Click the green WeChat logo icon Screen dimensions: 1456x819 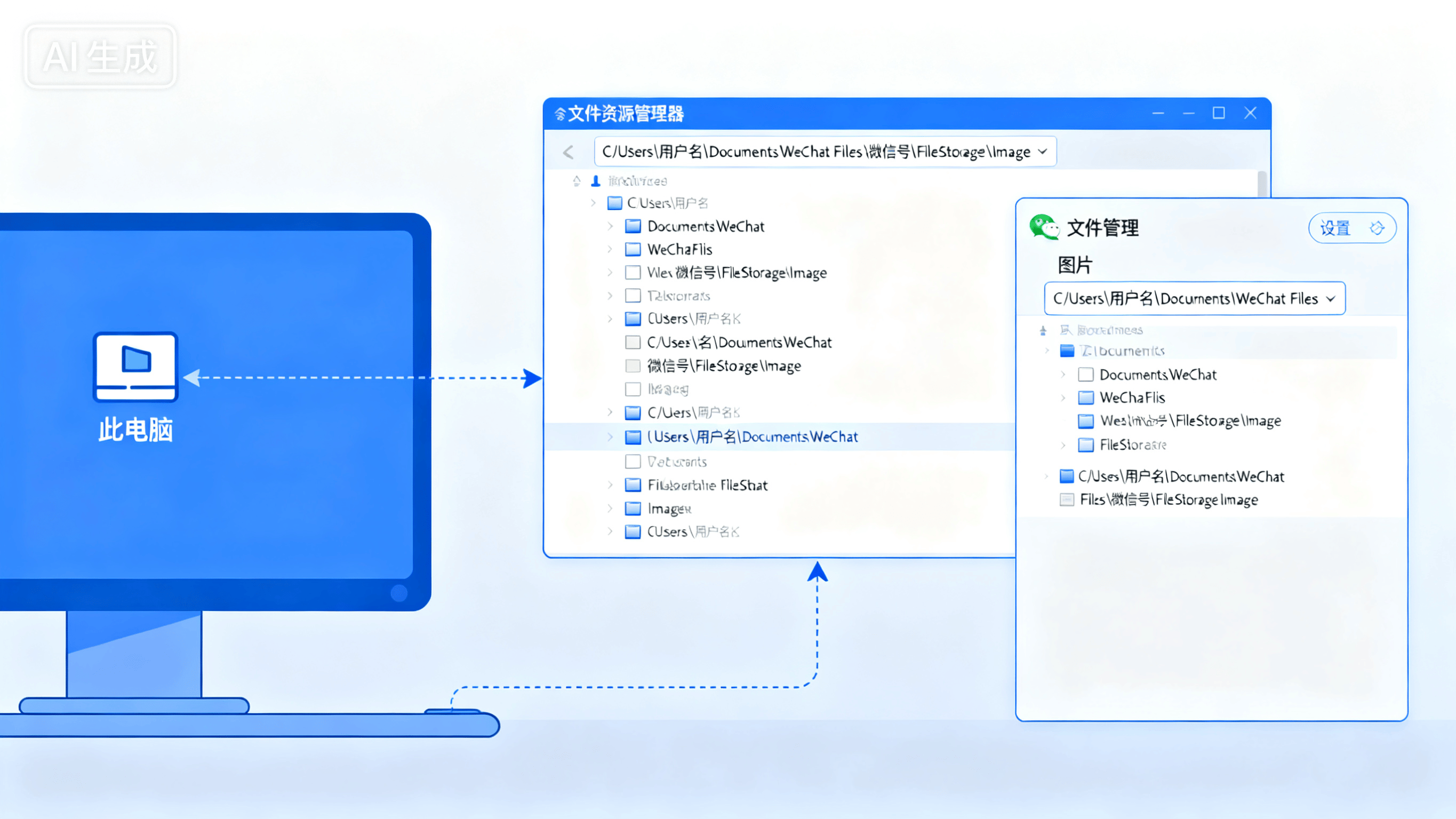1043,227
